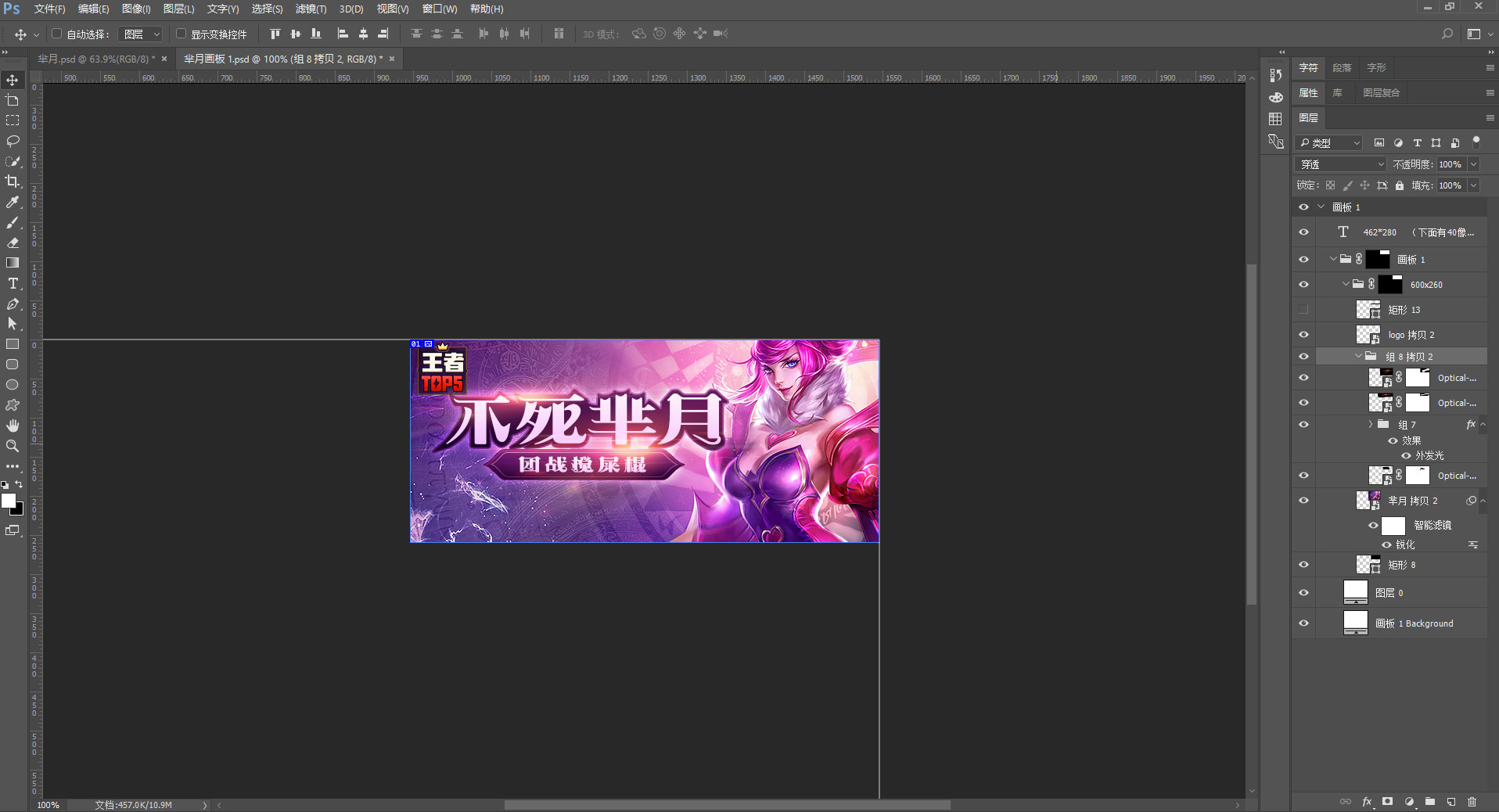Screen dimensions: 1499x812
Task: Enable the 显示变换控件 checkbox
Action: tap(182, 34)
